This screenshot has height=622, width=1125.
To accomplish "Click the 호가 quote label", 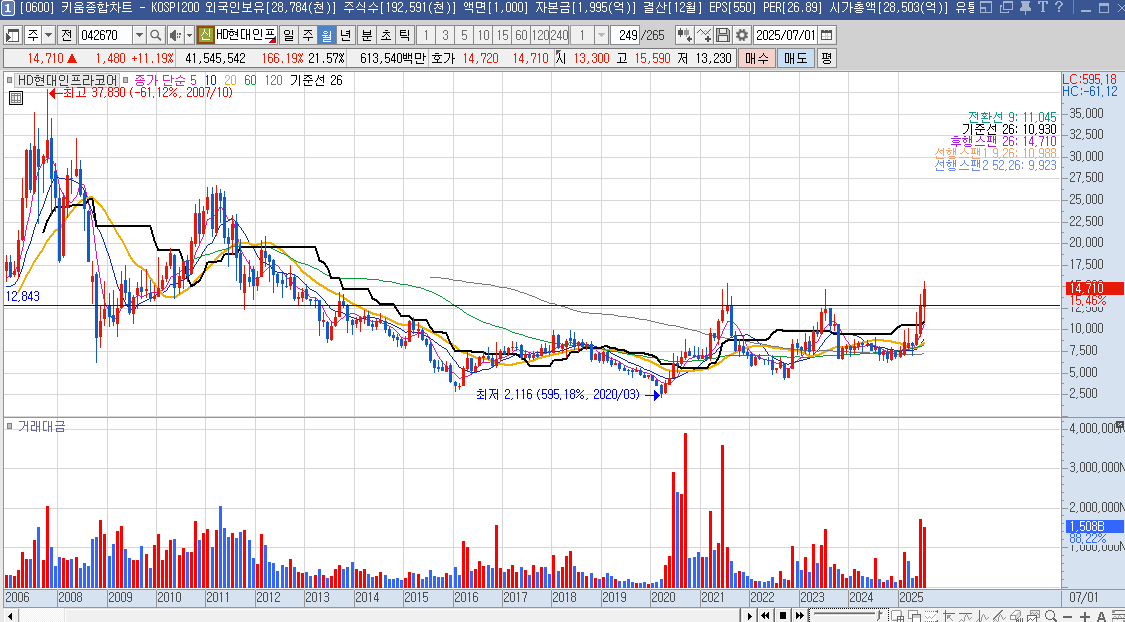I will pos(442,58).
